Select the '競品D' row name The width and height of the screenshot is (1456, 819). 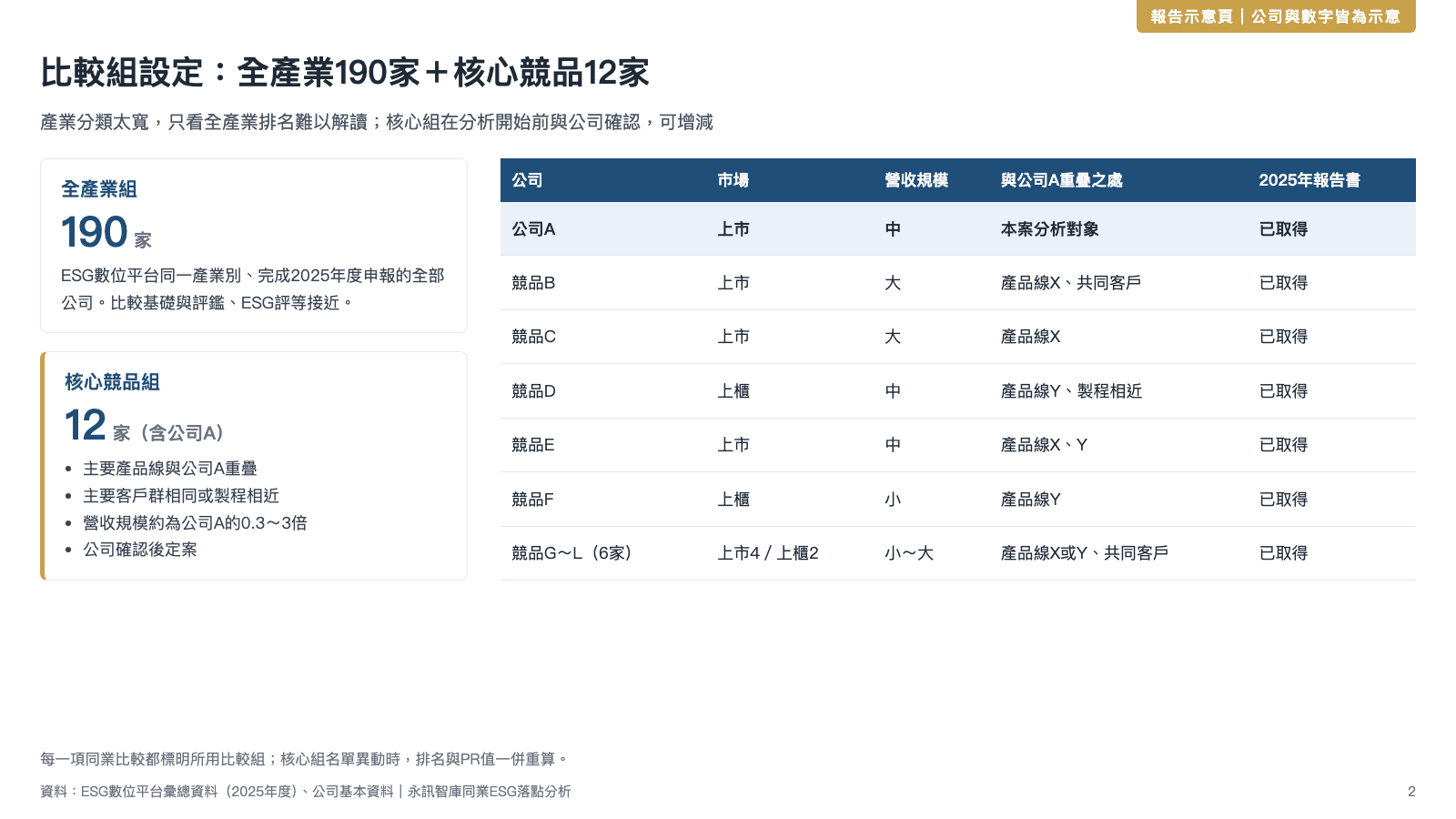(x=533, y=391)
